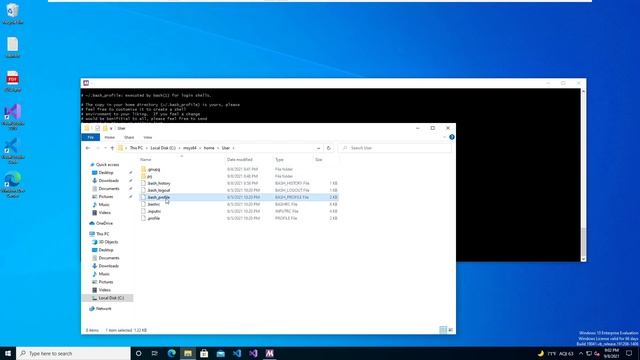Viewport: 640px width, 360px height.
Task: Expand the breadcrumb arrow after msys64
Action: tap(200, 148)
